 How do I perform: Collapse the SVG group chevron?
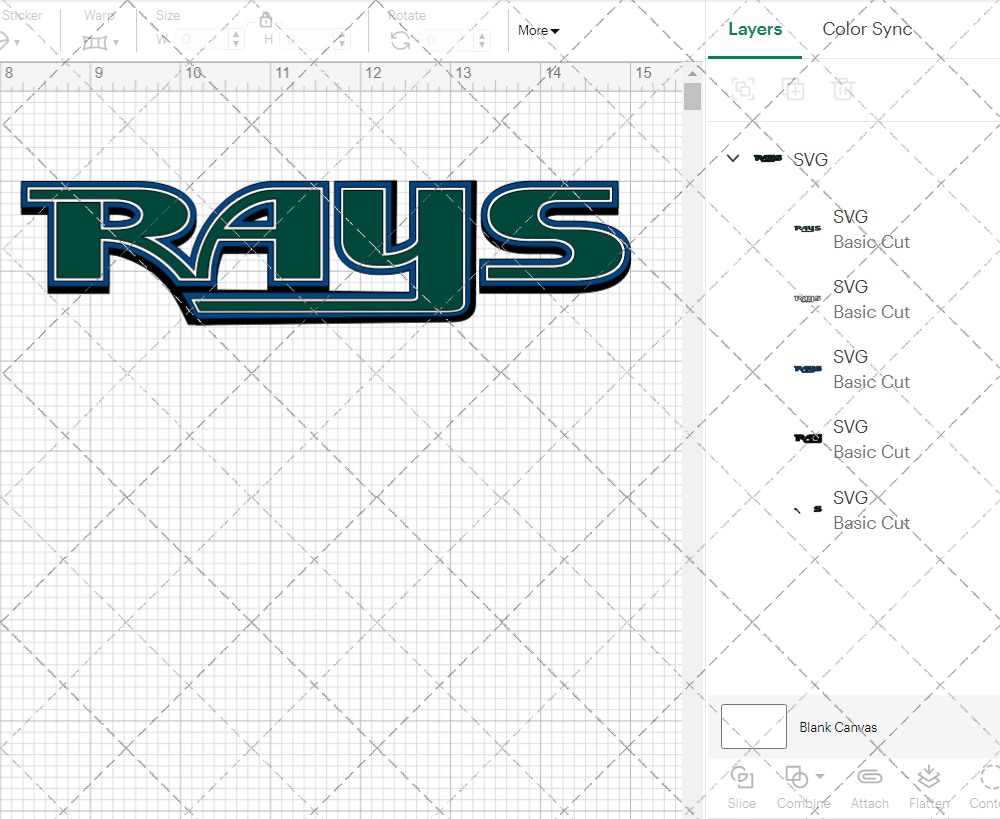point(733,158)
